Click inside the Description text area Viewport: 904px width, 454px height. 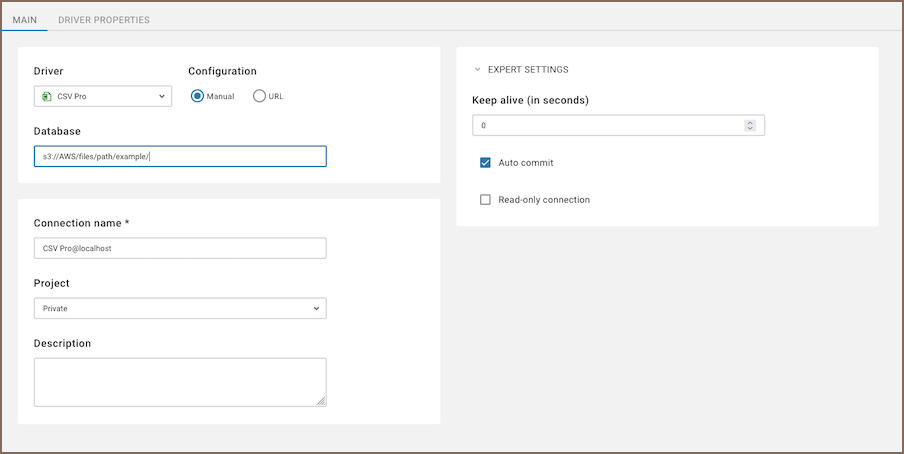[178, 382]
